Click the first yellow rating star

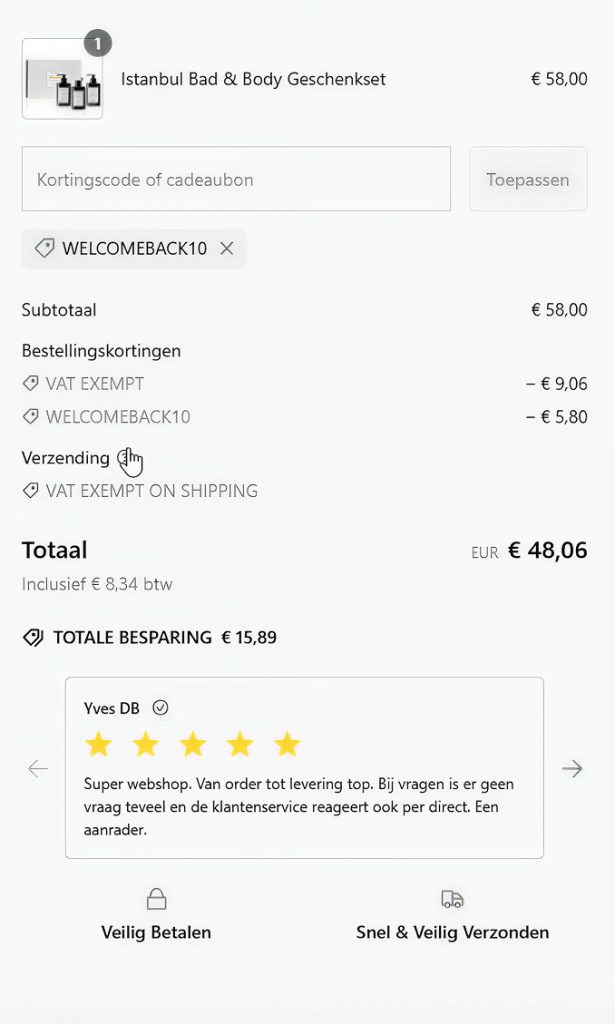click(x=98, y=744)
